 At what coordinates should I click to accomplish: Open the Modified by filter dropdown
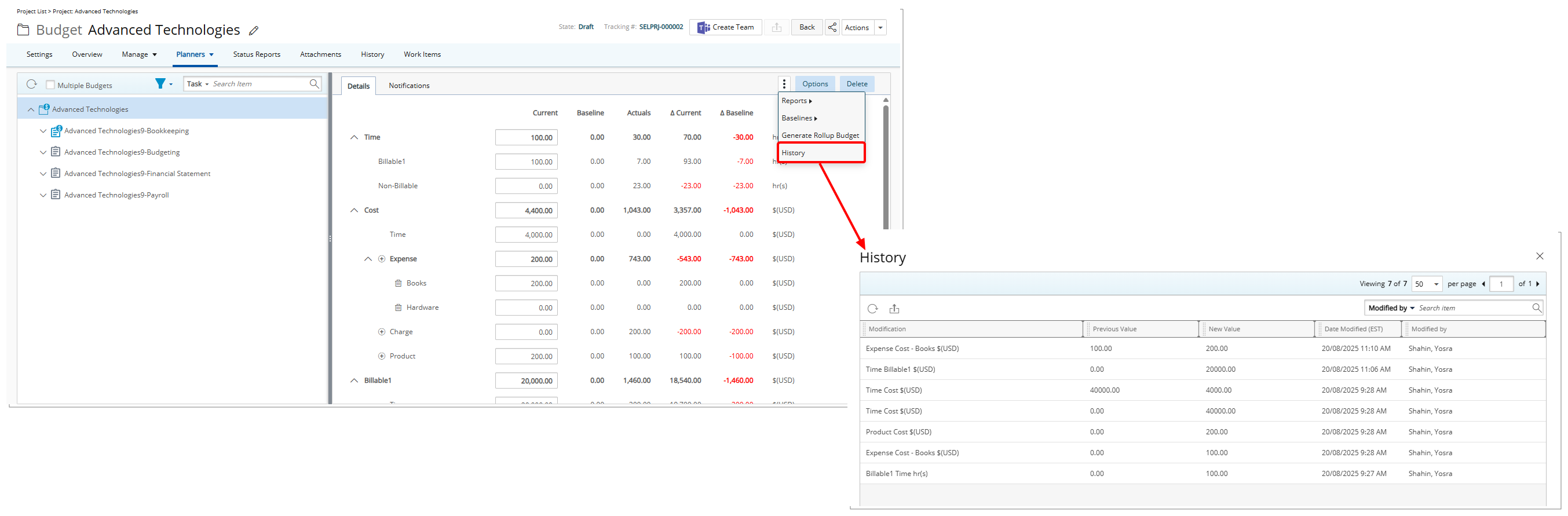pyautogui.click(x=1391, y=308)
